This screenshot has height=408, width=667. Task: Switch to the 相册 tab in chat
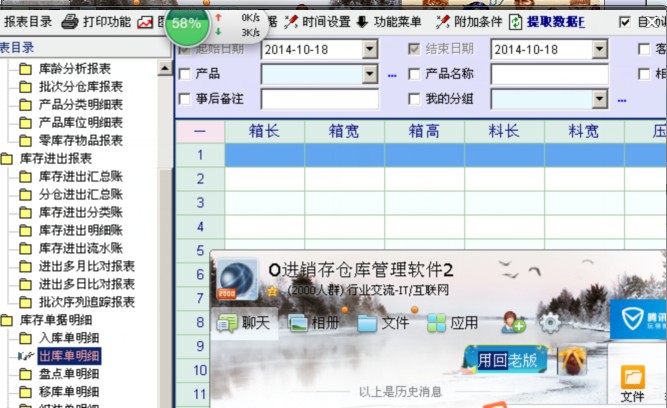point(313,323)
